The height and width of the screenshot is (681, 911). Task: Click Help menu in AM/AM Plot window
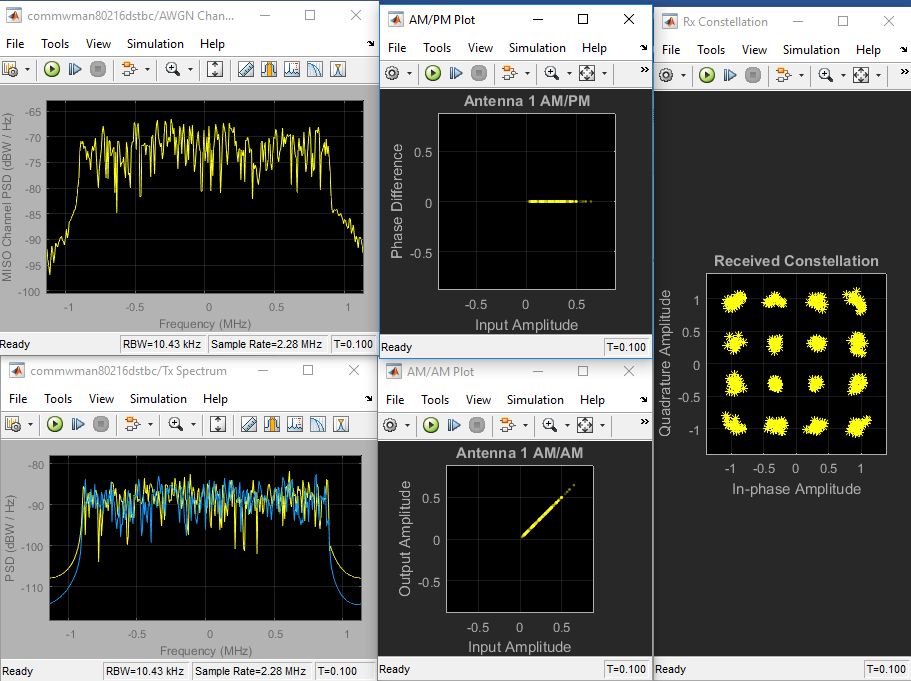coord(594,400)
